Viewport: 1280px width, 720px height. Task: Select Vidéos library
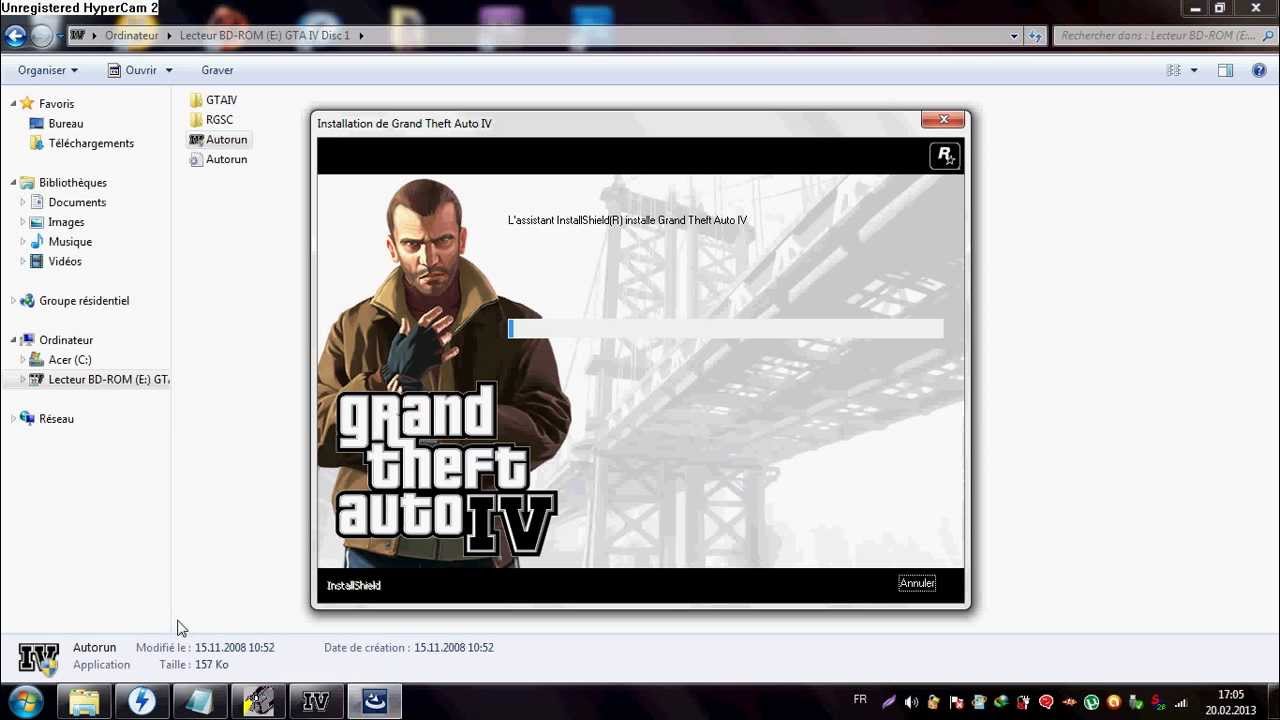[x=65, y=261]
